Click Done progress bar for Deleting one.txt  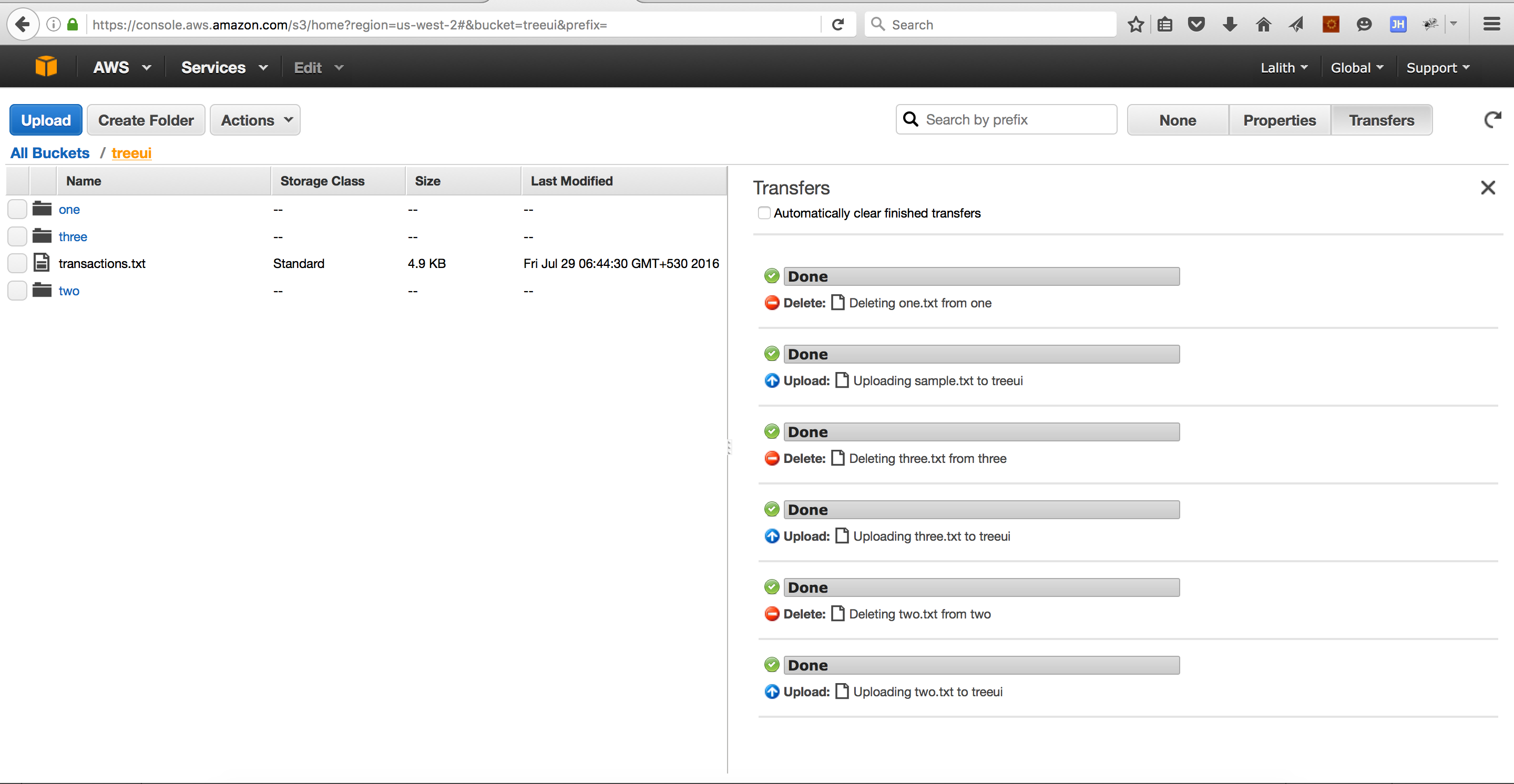(x=981, y=276)
